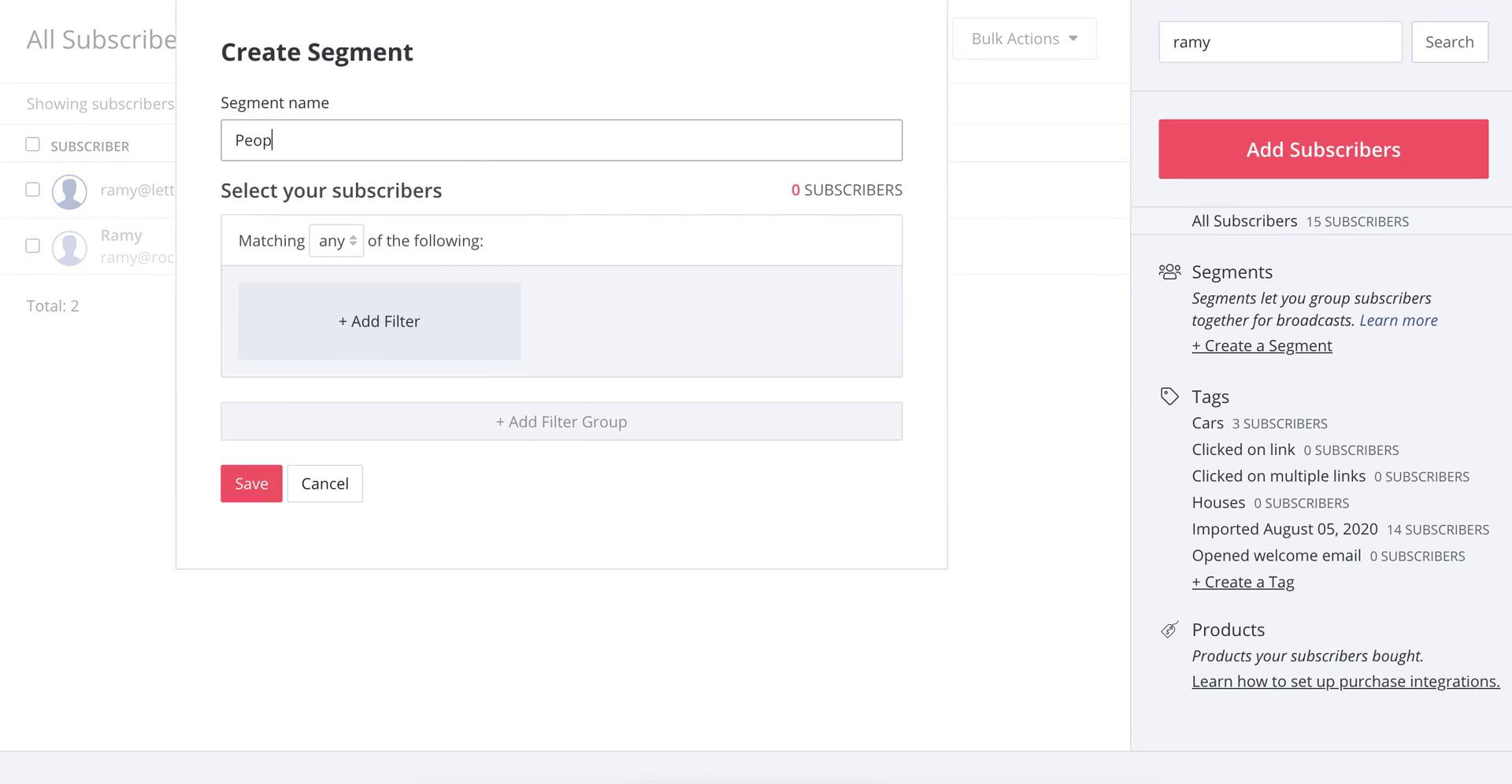The width and height of the screenshot is (1512, 784).
Task: Click the SUBSCRIBER column header
Action: click(90, 146)
